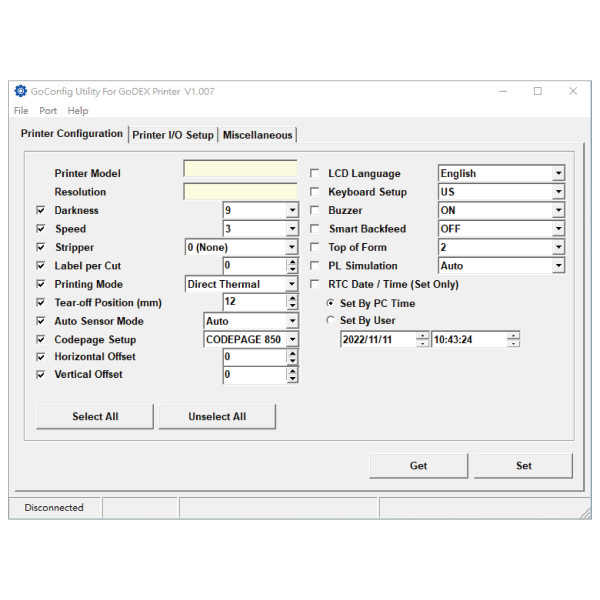This screenshot has width=600, height=600.
Task: Uncheck the Darkness checkbox
Action: pyautogui.click(x=40, y=210)
